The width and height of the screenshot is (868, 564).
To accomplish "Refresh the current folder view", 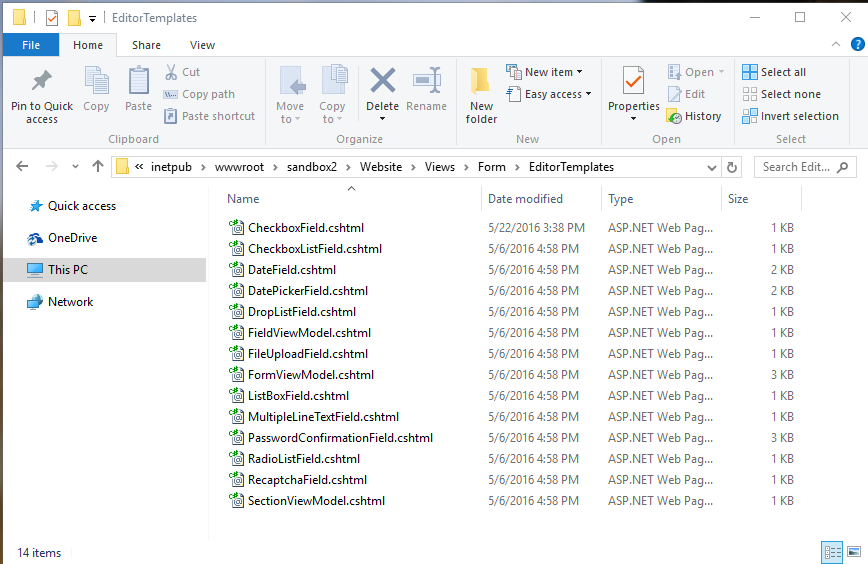I will [x=732, y=167].
